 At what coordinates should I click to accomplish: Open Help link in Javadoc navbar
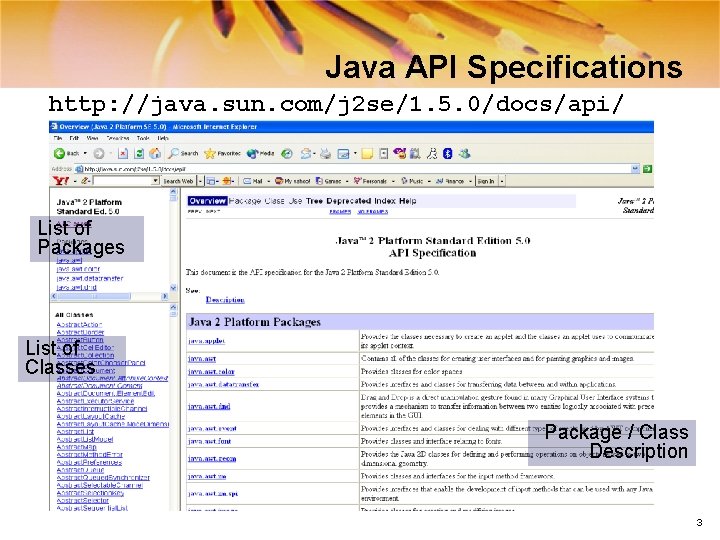(407, 201)
